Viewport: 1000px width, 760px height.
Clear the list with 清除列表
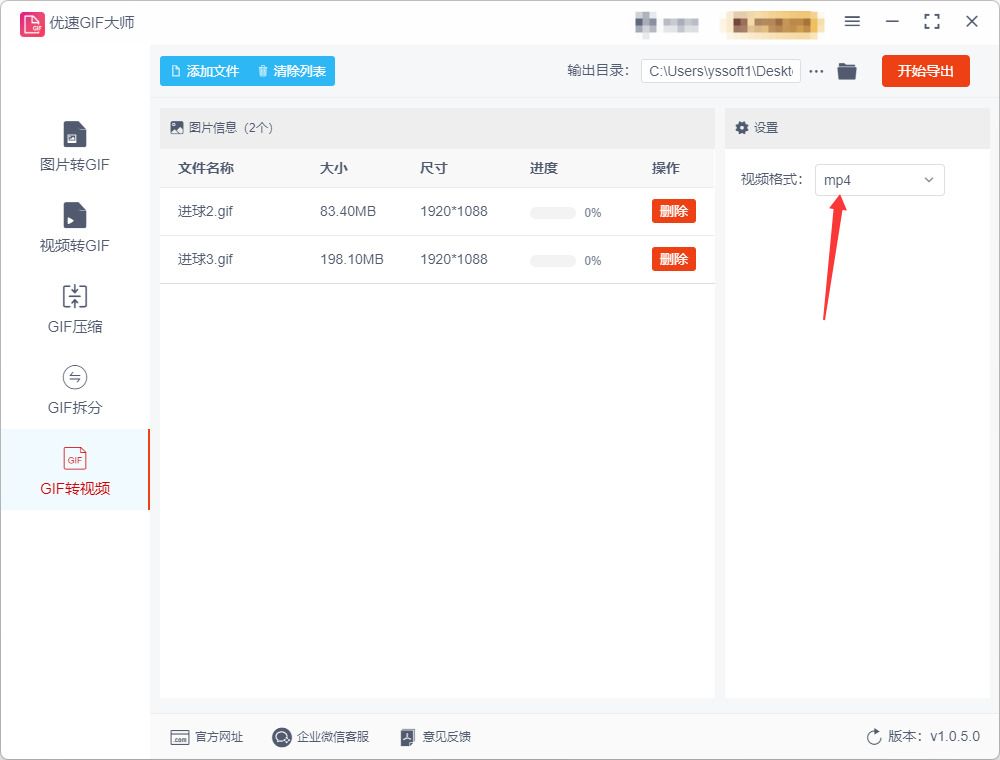(x=292, y=71)
